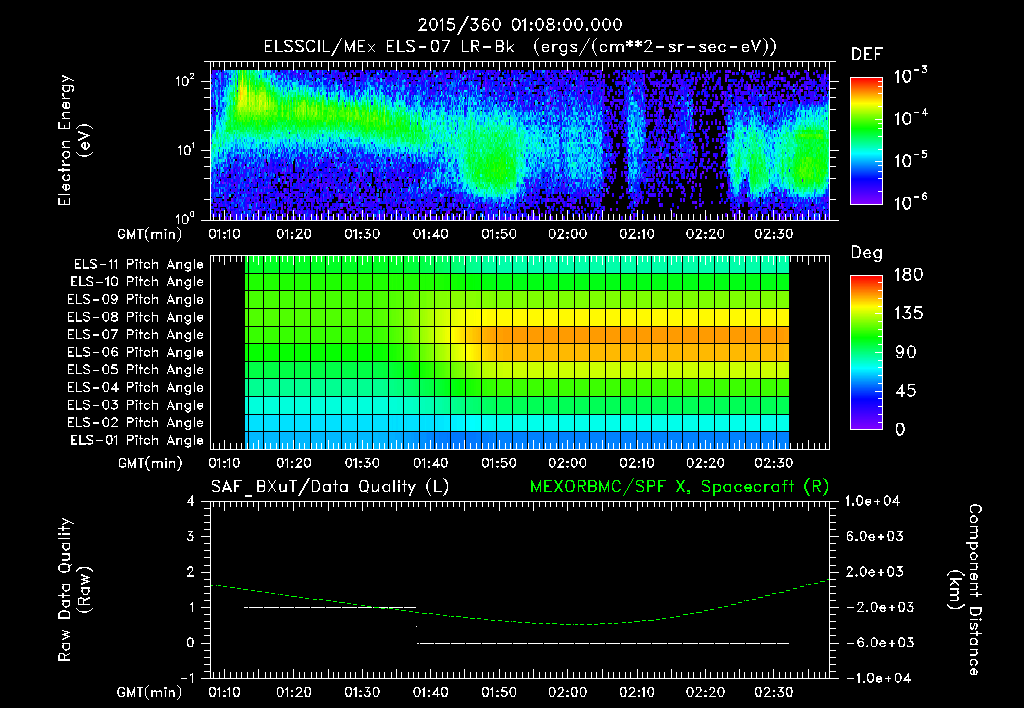Click the DEF color bar legend
Image resolution: width=1024 pixels, height=708 pixels.
pyautogui.click(x=866, y=141)
